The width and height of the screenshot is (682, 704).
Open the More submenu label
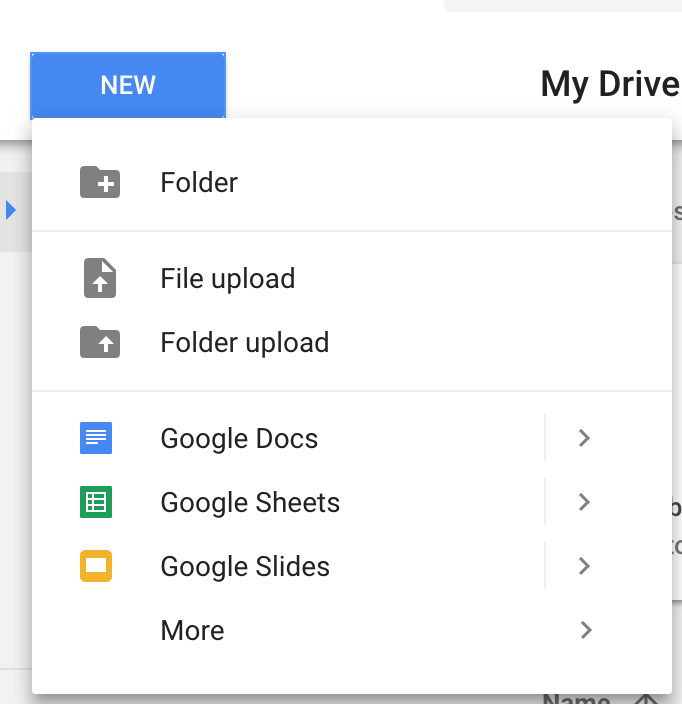pyautogui.click(x=192, y=630)
